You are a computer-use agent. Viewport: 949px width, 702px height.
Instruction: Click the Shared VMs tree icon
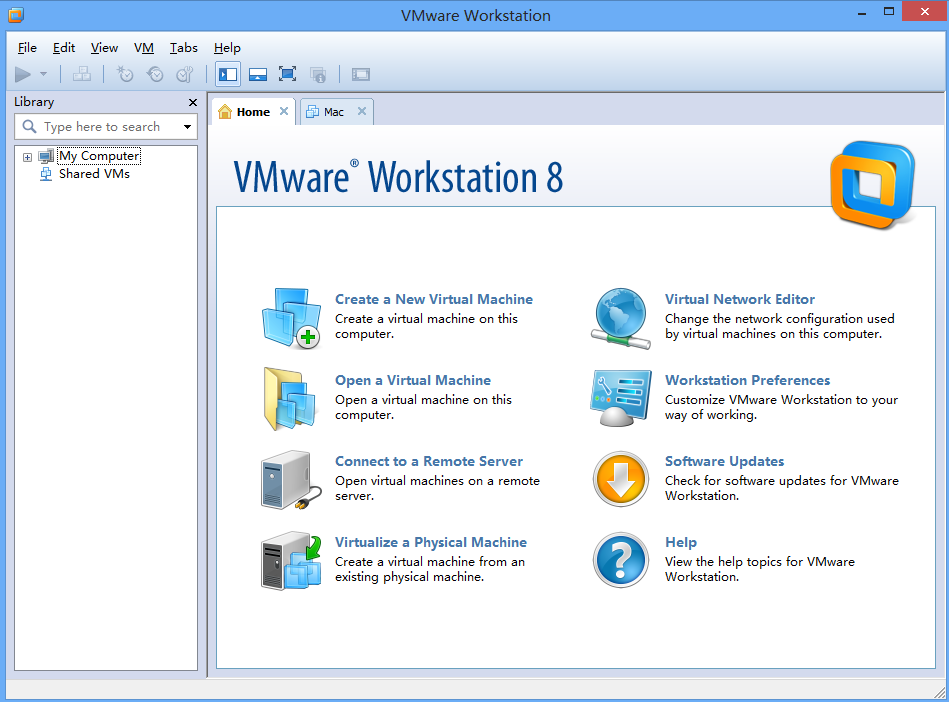[46, 174]
